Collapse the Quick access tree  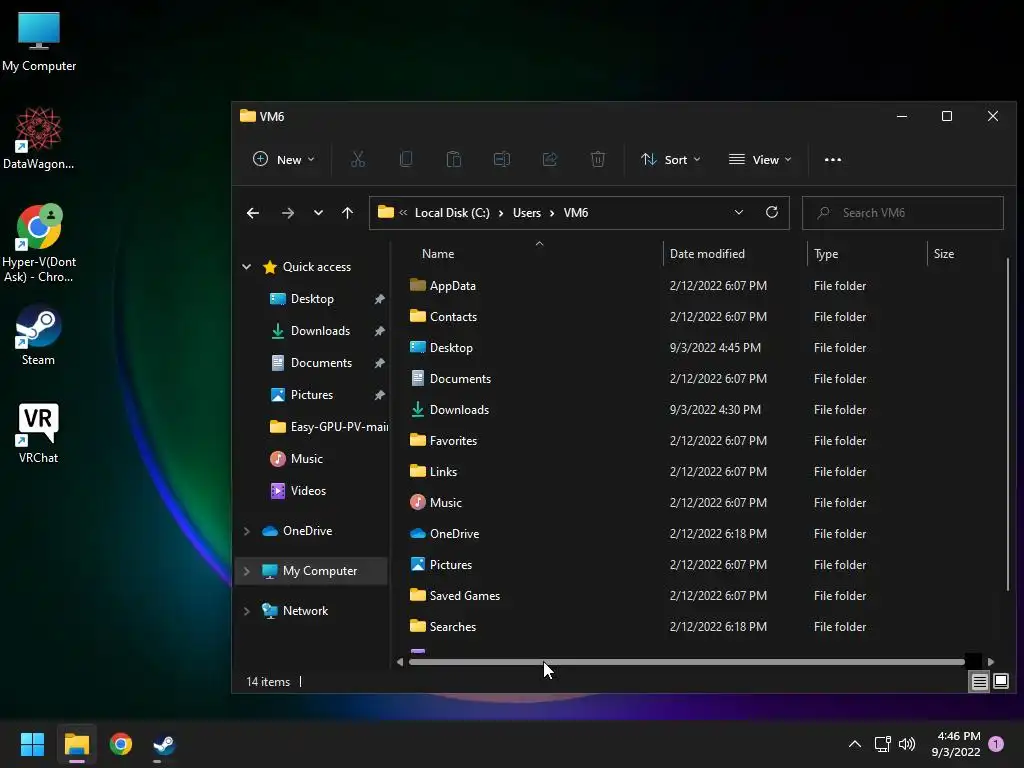[x=247, y=266]
